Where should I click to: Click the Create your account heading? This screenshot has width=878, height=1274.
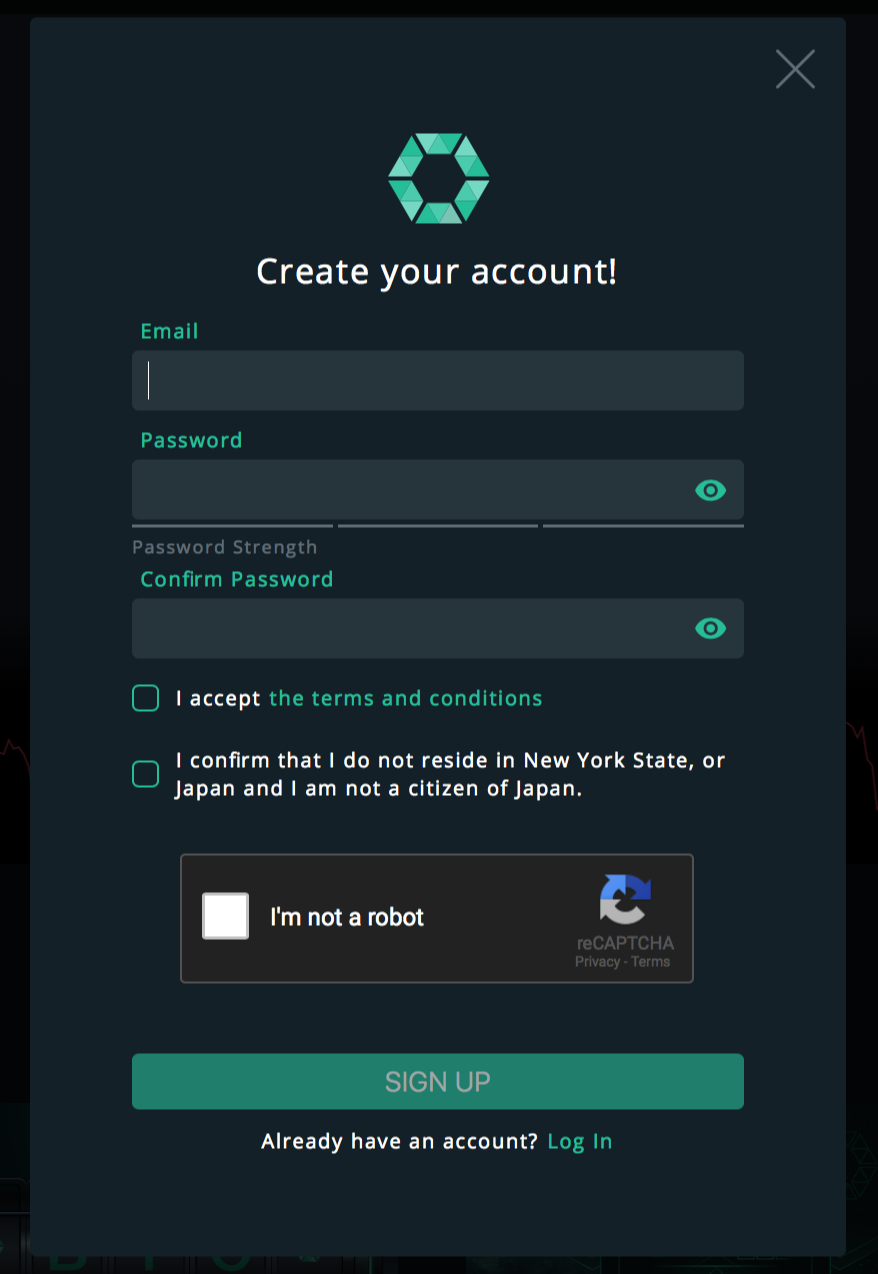[x=437, y=272]
